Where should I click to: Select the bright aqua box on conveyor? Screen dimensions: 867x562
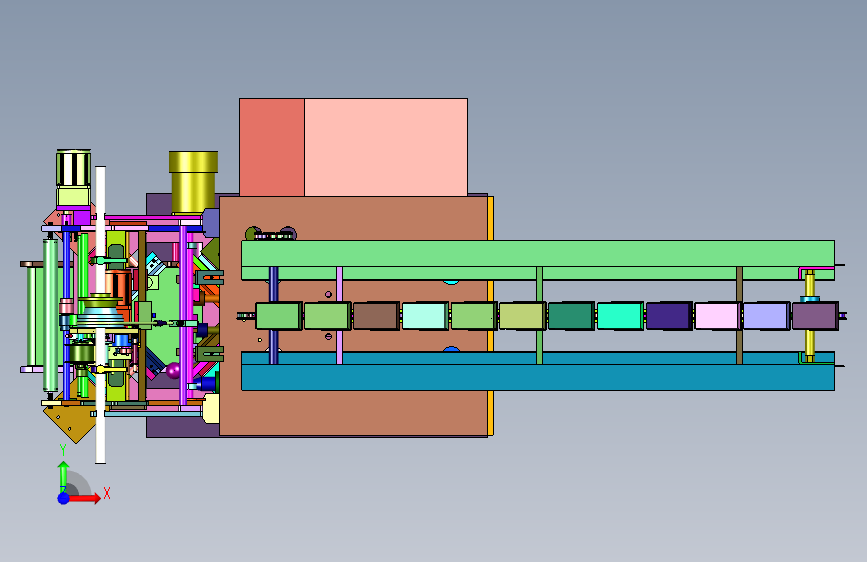click(620, 316)
